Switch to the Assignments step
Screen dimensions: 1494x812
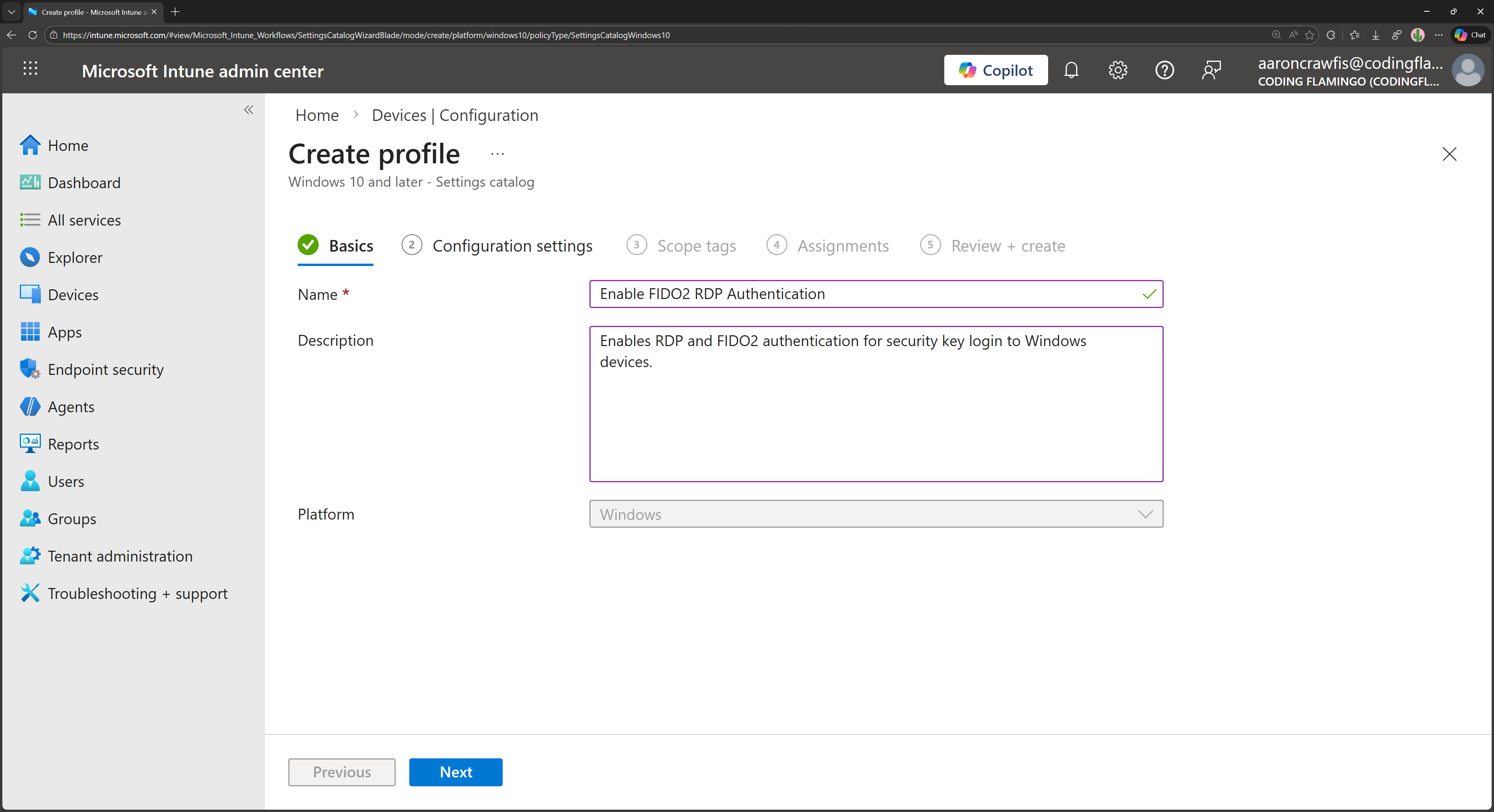click(843, 246)
